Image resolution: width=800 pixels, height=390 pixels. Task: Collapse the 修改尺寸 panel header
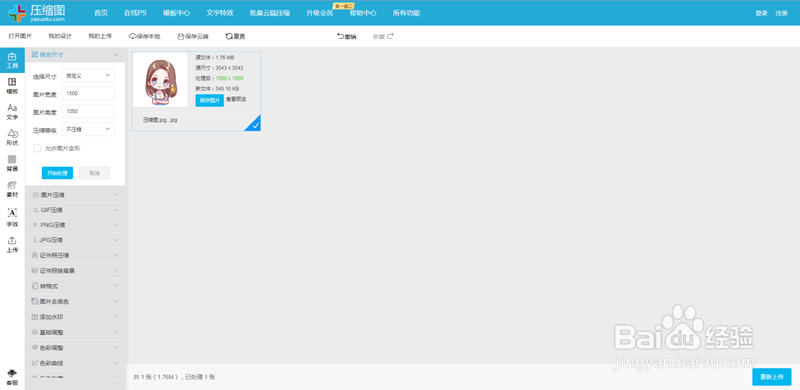tap(75, 55)
